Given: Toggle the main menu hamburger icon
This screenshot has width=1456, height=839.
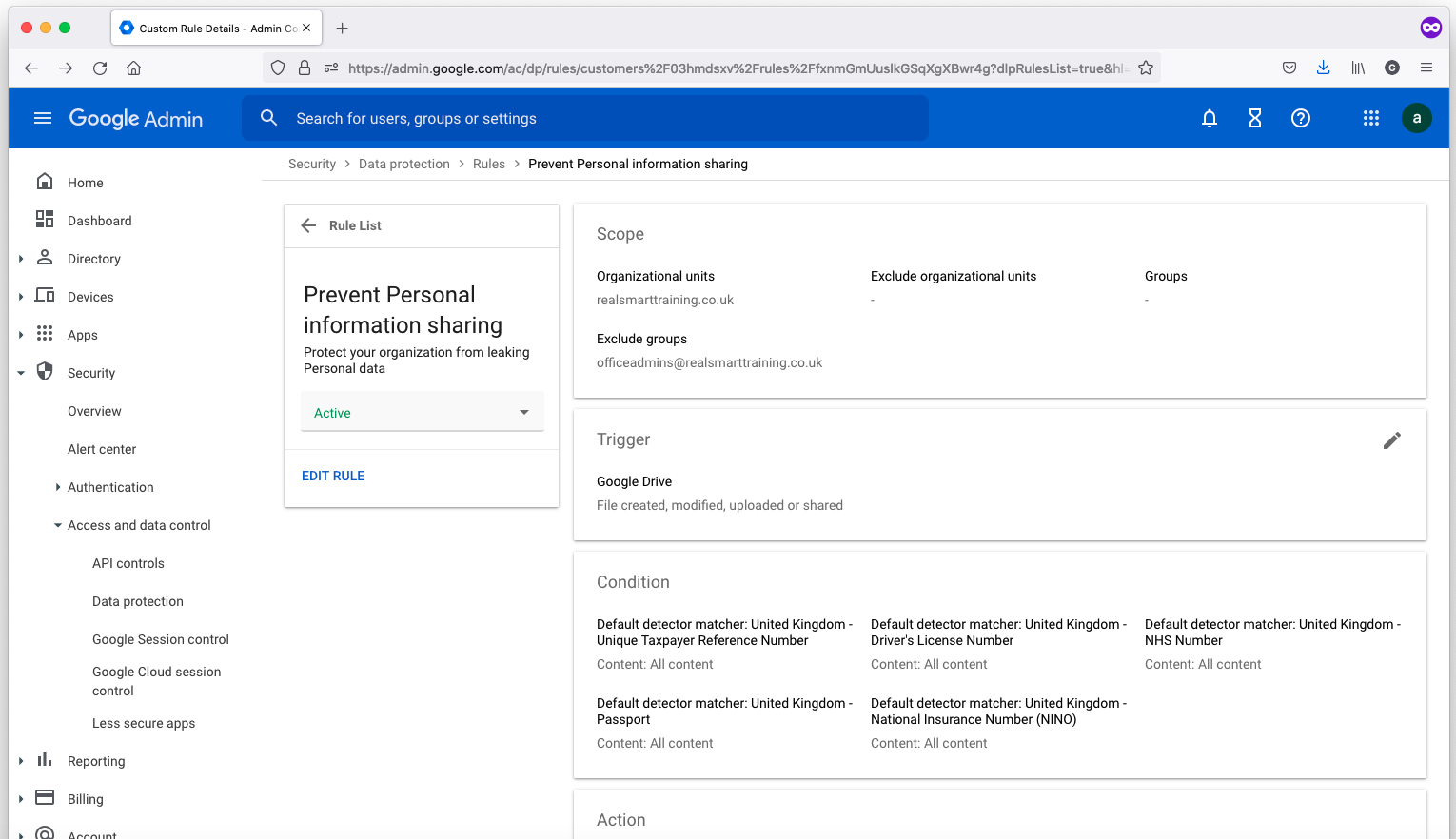Looking at the screenshot, I should coord(43,118).
